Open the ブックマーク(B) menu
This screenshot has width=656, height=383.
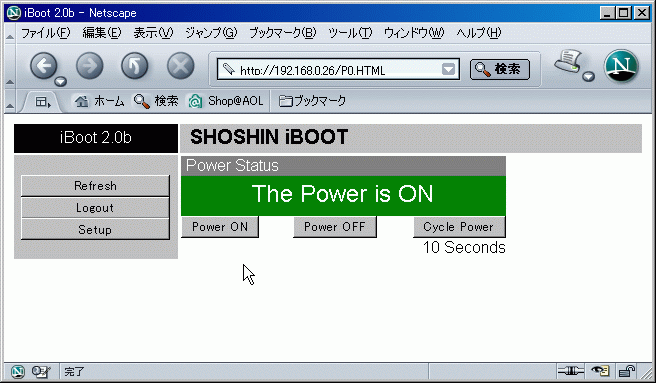(282, 33)
